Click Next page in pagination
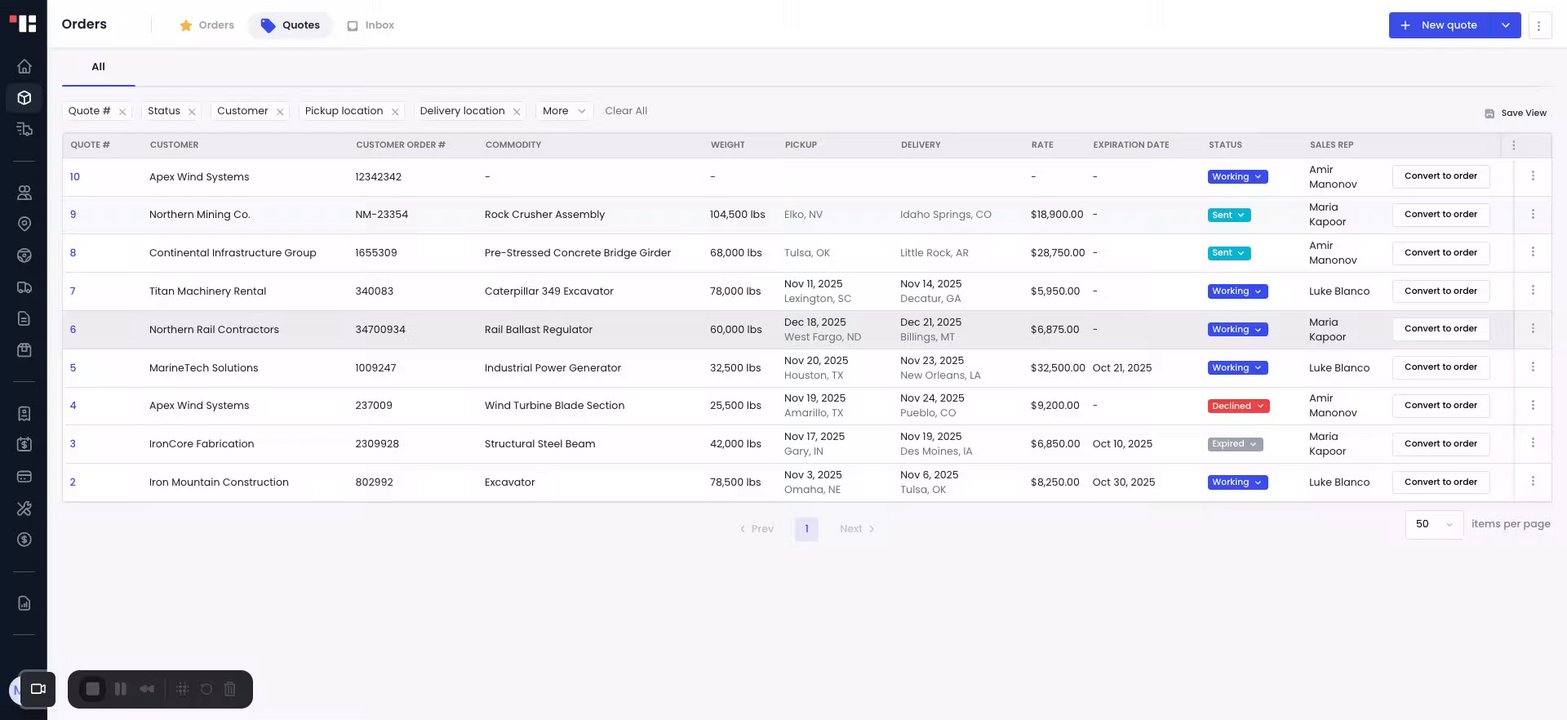 857,529
